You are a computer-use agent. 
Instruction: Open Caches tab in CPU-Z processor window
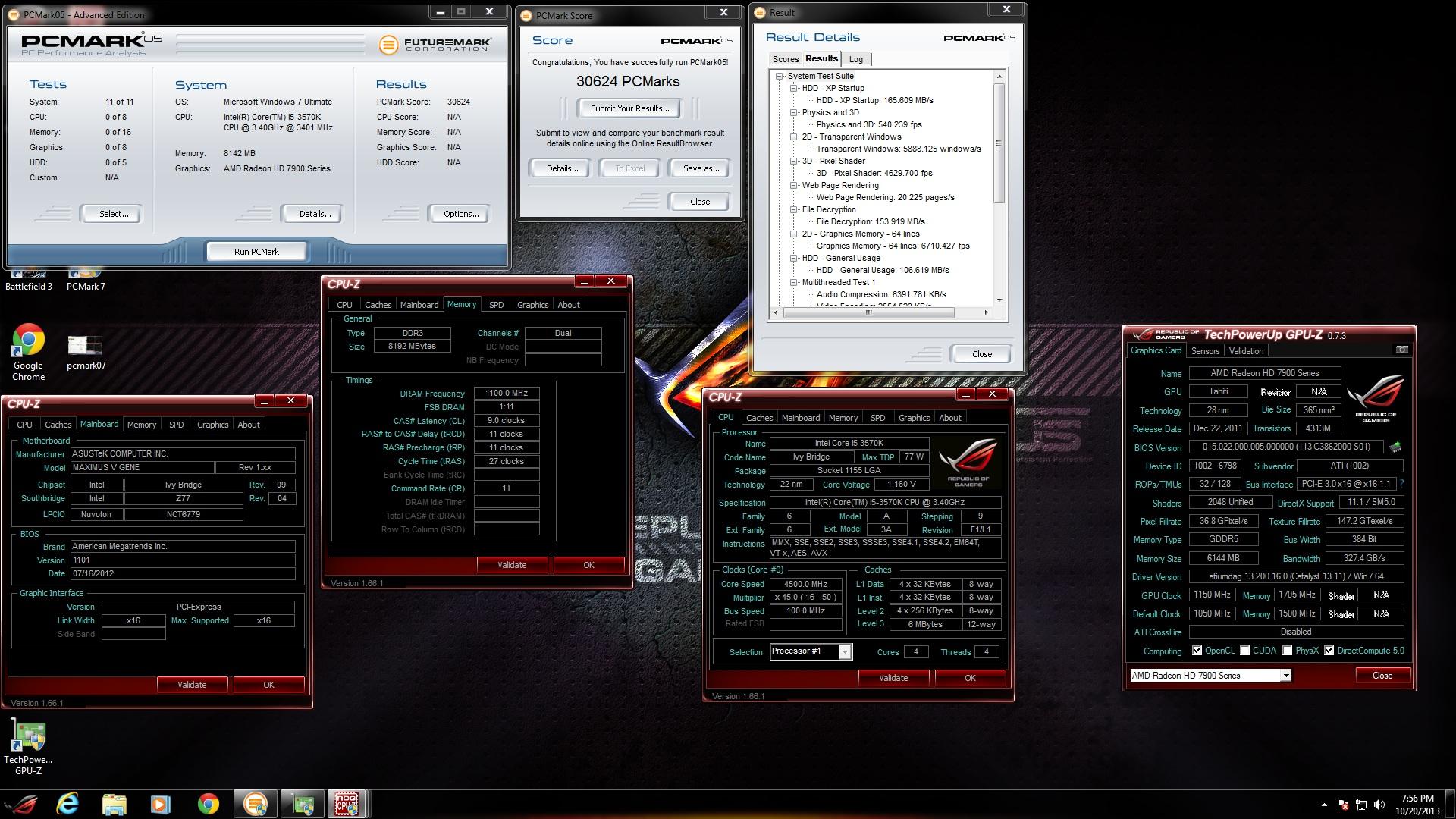(759, 418)
